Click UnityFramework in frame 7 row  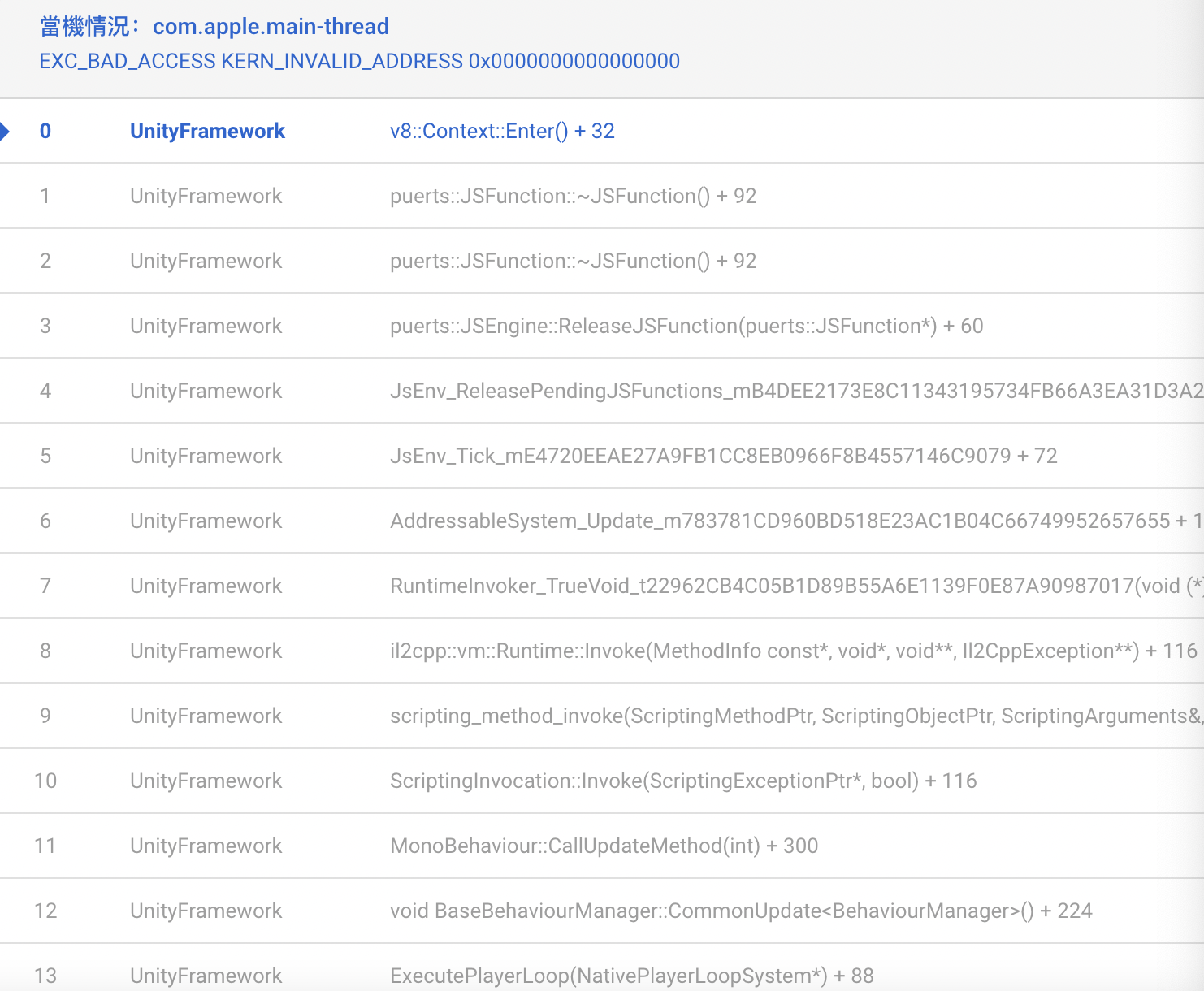pos(206,586)
